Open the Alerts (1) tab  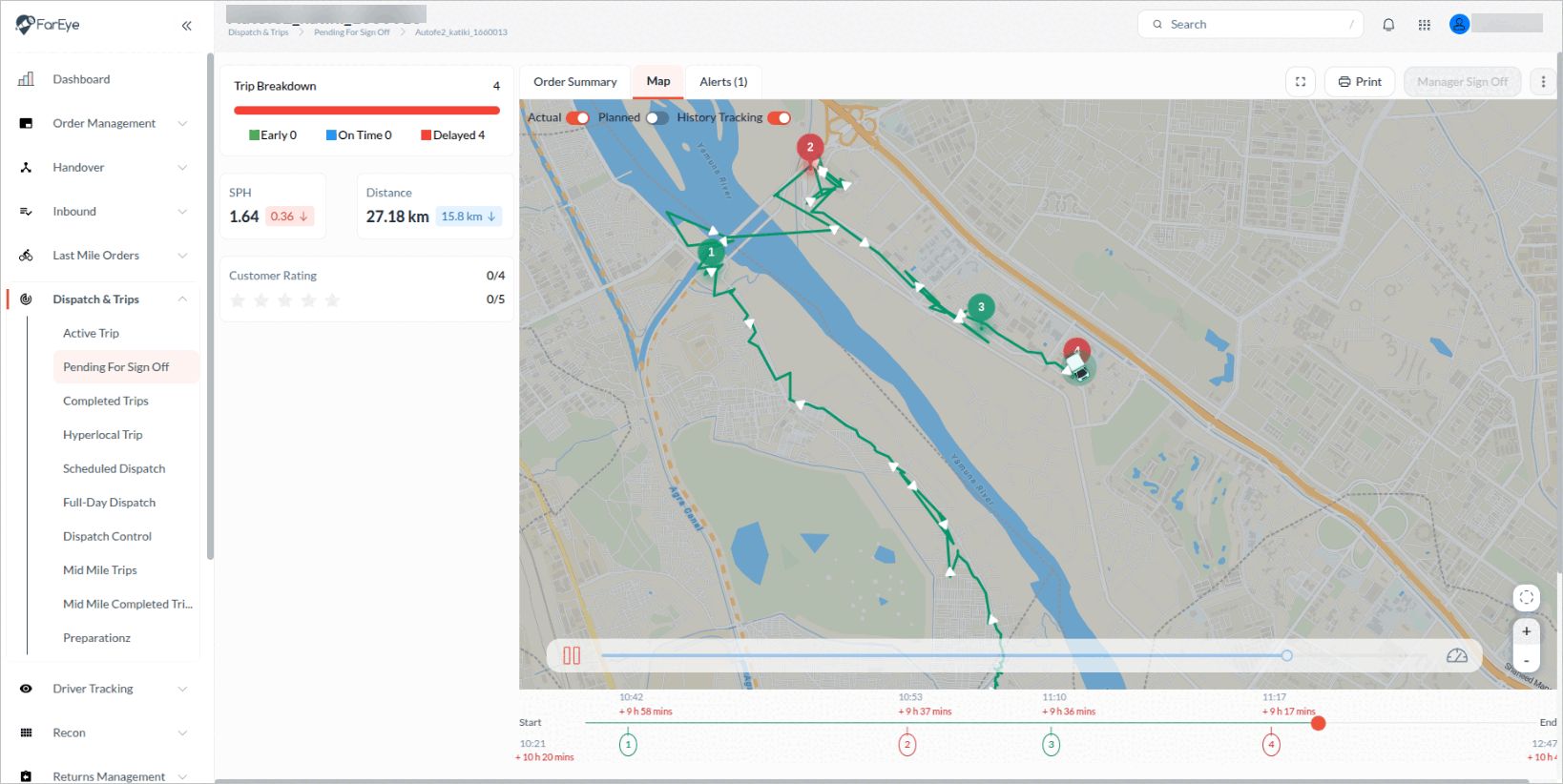[723, 82]
